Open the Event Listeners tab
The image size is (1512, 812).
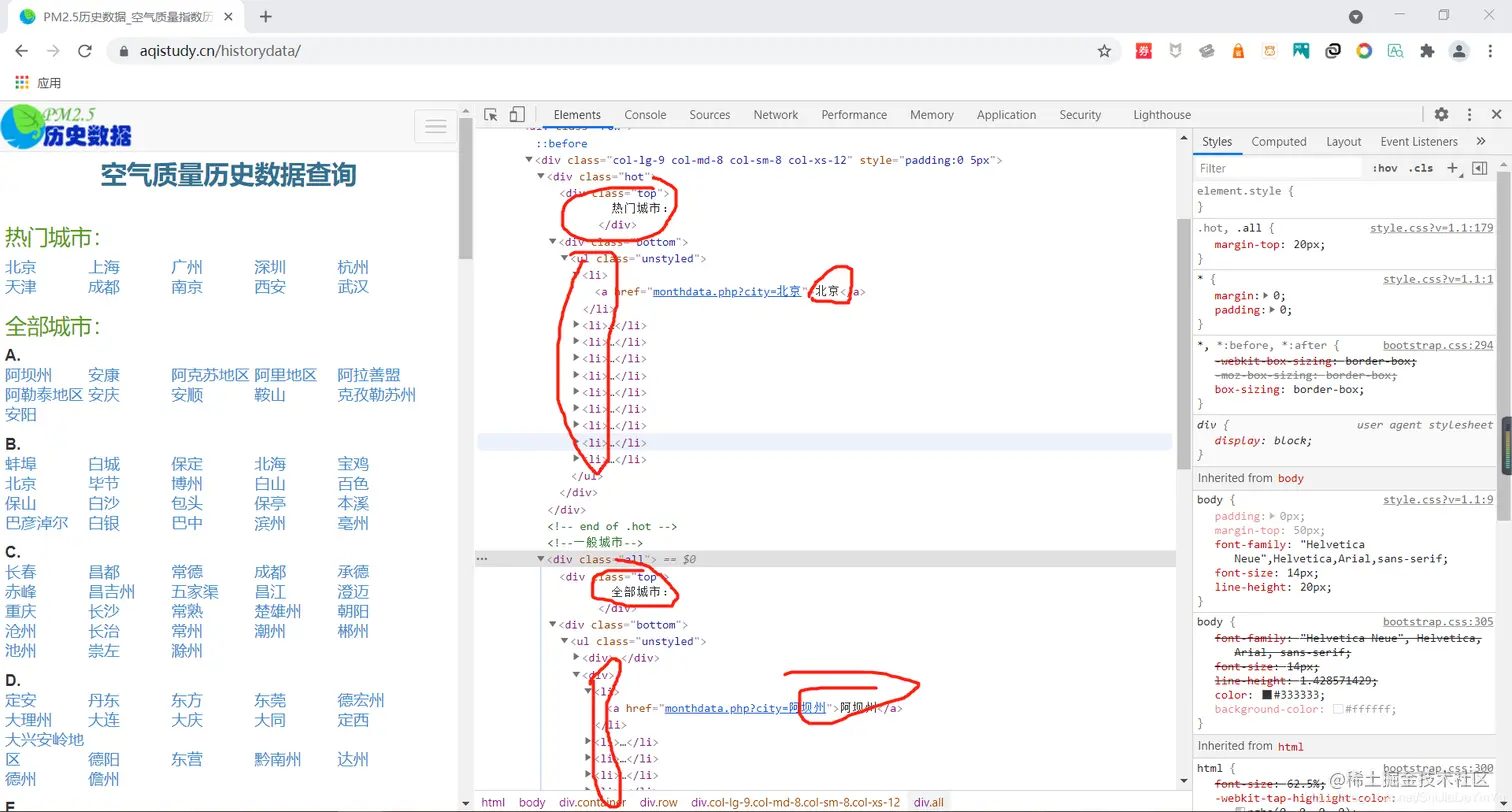pos(1419,142)
